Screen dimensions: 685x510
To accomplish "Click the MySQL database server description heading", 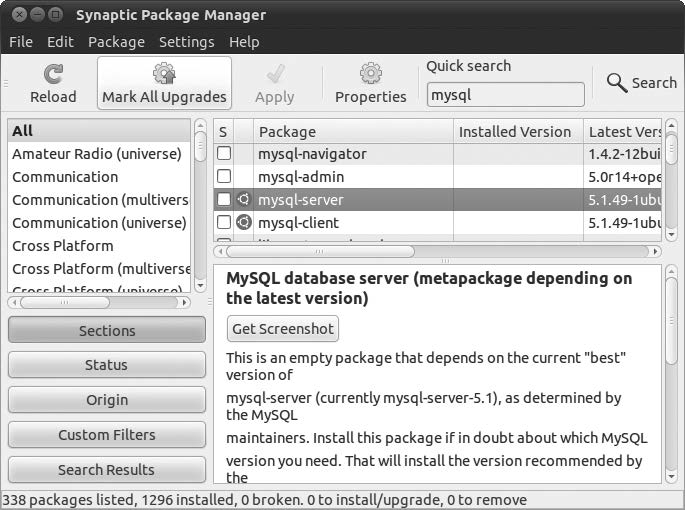I will coord(429,288).
